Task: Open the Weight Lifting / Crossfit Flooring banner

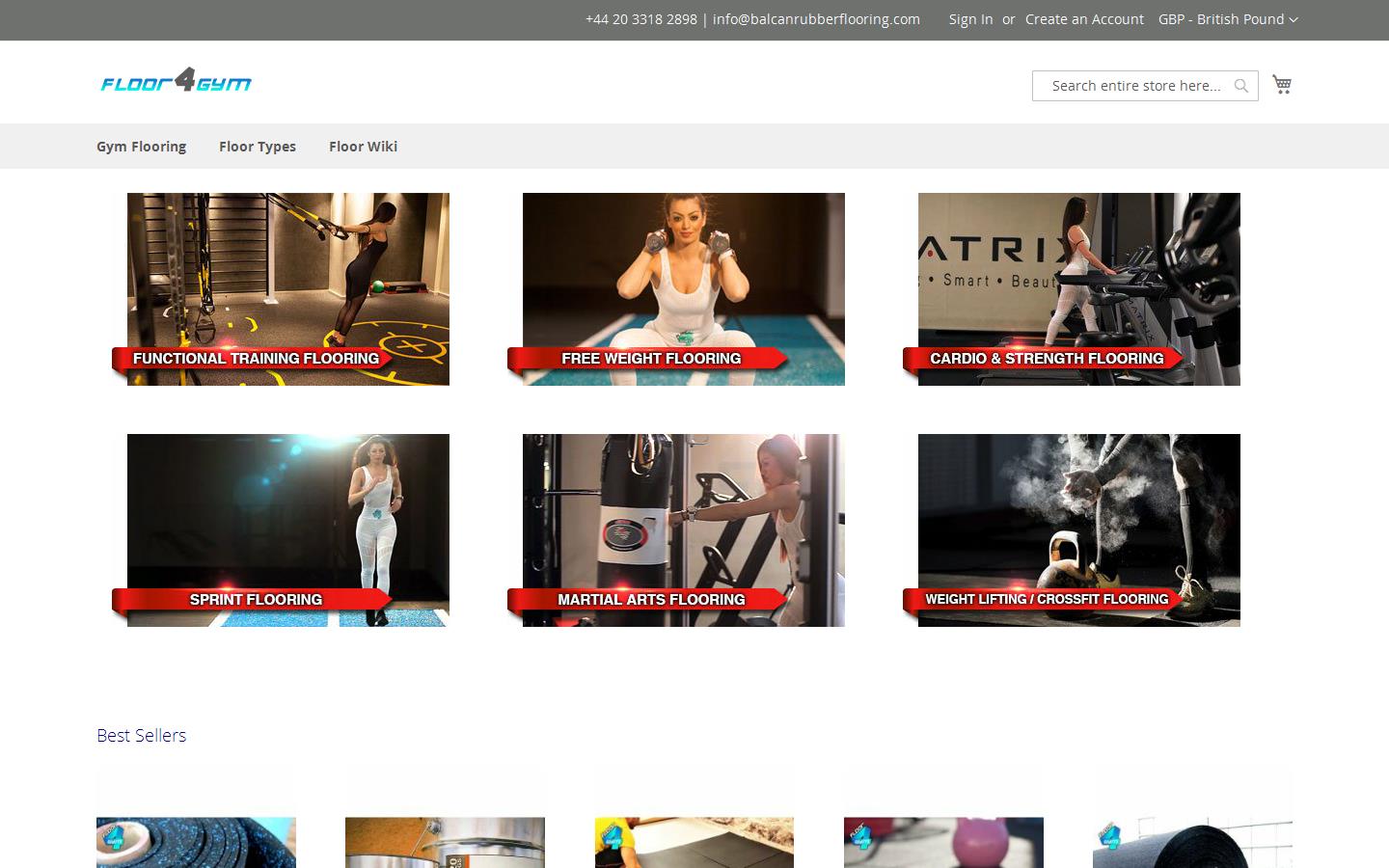Action: point(1078,530)
